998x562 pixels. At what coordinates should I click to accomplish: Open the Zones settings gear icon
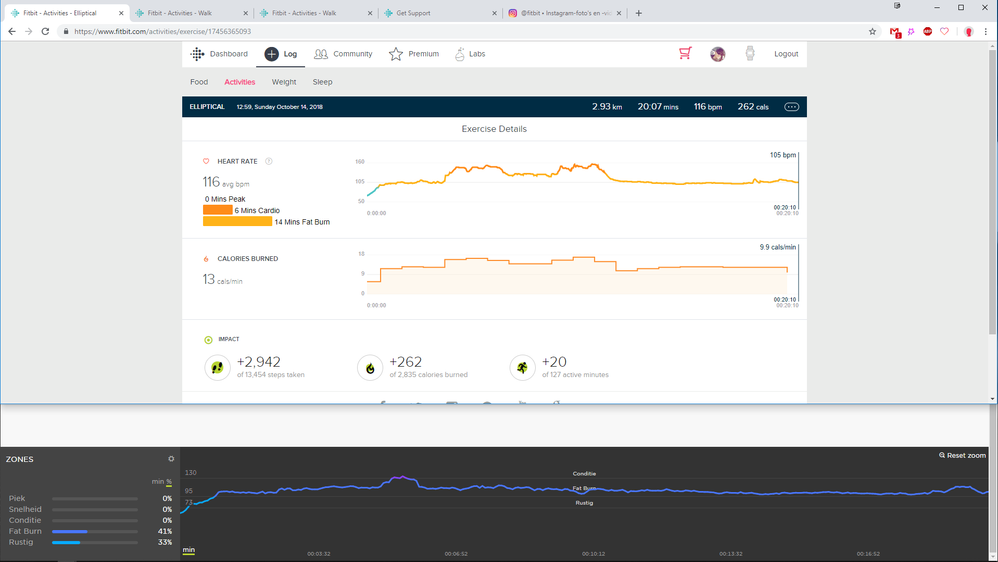(171, 459)
